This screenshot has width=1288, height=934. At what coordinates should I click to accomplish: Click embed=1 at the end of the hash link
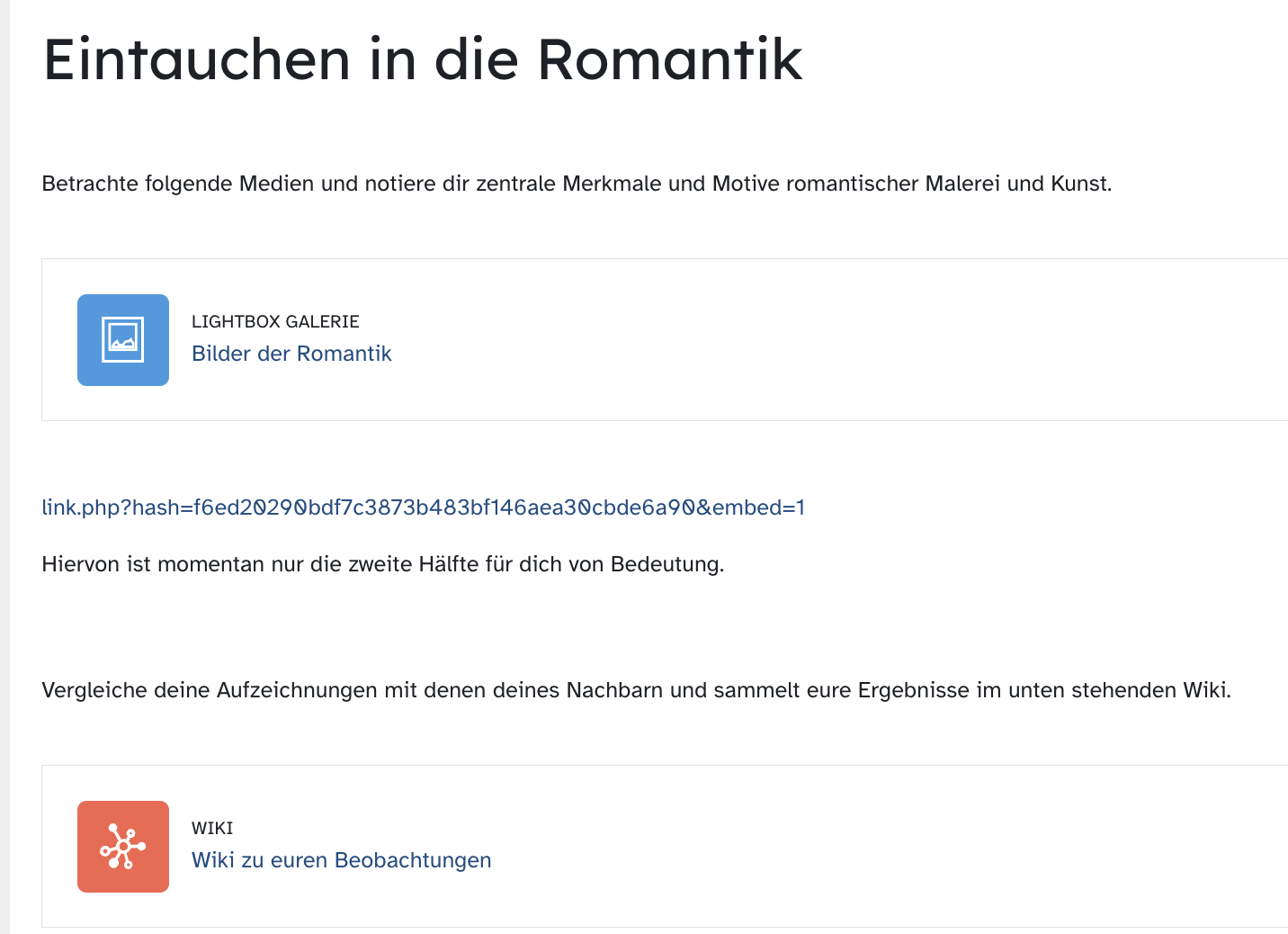point(757,507)
